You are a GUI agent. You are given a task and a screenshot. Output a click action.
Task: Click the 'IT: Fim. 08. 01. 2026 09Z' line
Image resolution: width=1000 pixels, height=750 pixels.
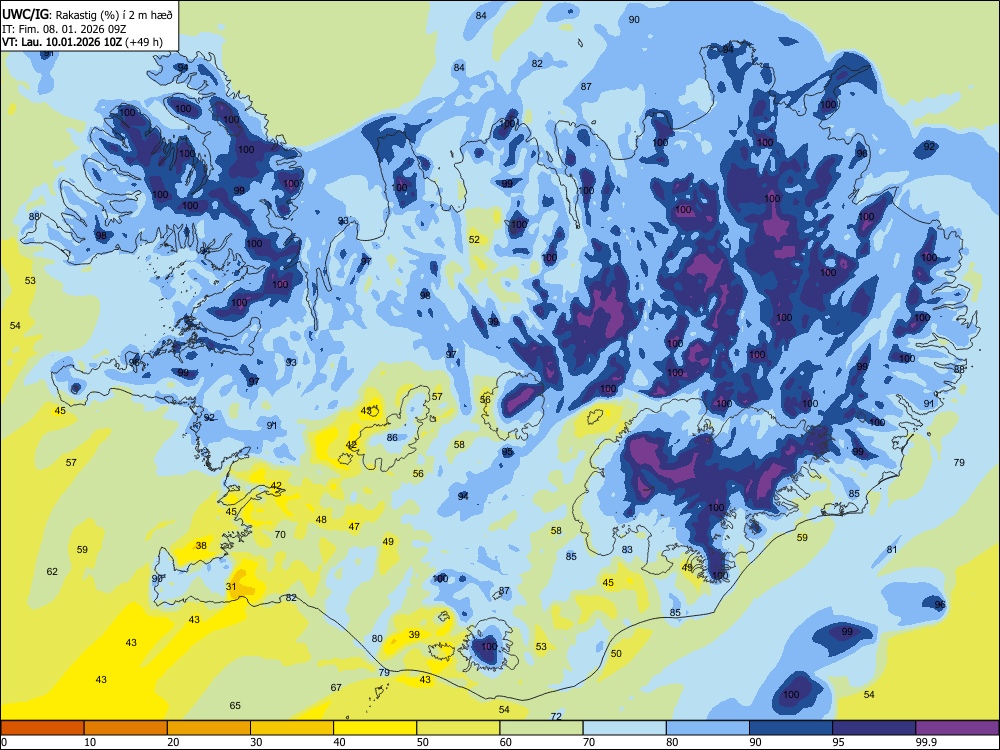coord(64,29)
